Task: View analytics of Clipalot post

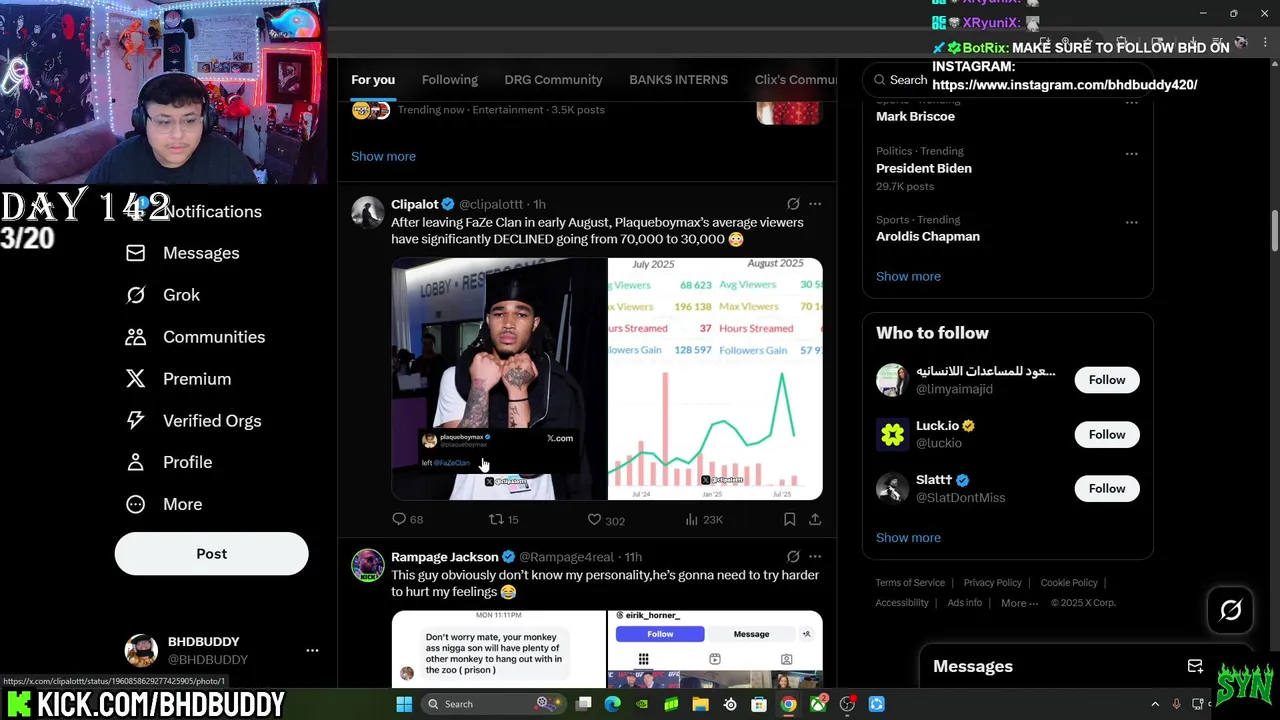Action: coord(691,519)
